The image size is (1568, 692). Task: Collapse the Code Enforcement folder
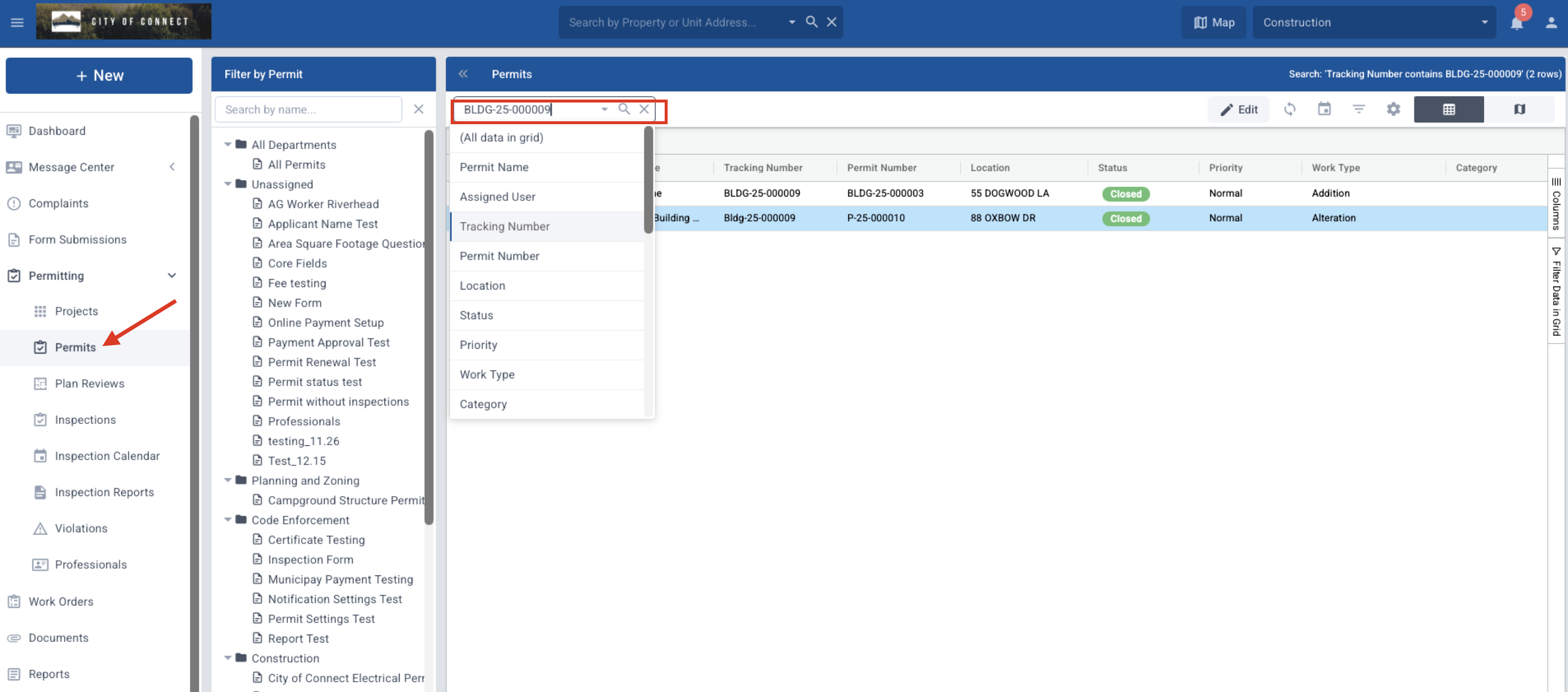point(228,520)
